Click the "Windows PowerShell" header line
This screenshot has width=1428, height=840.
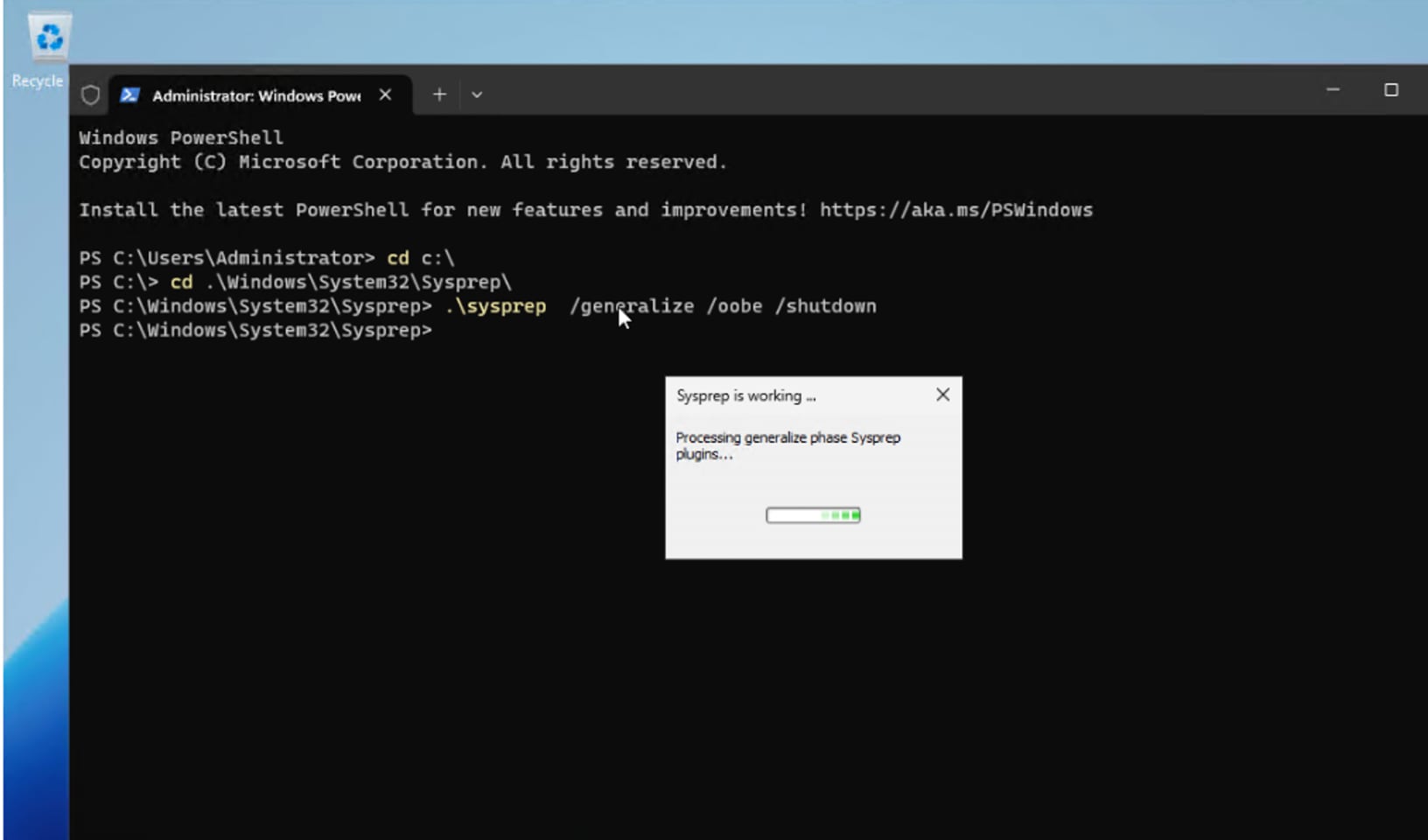[x=181, y=137]
